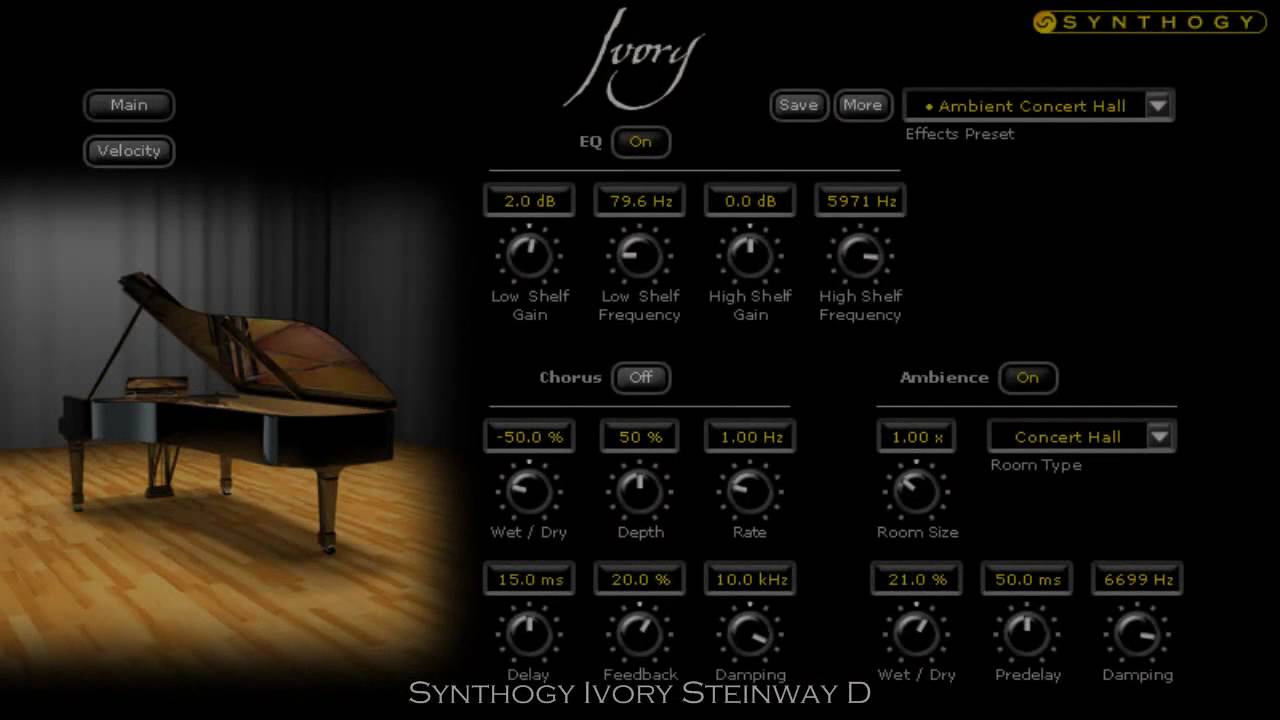Open the Velocity page tab

coord(129,151)
